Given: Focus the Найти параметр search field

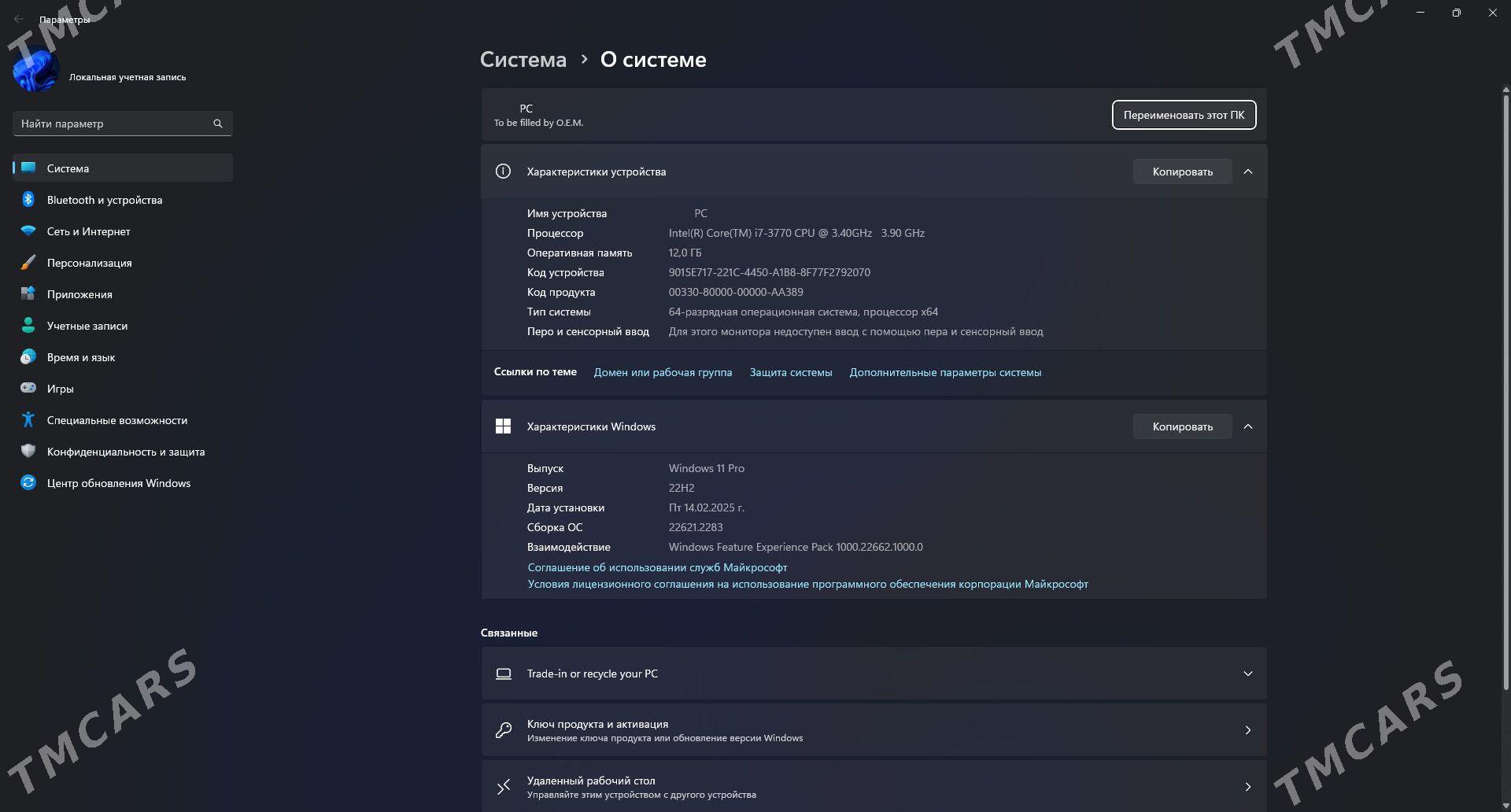Looking at the screenshot, I should [123, 124].
